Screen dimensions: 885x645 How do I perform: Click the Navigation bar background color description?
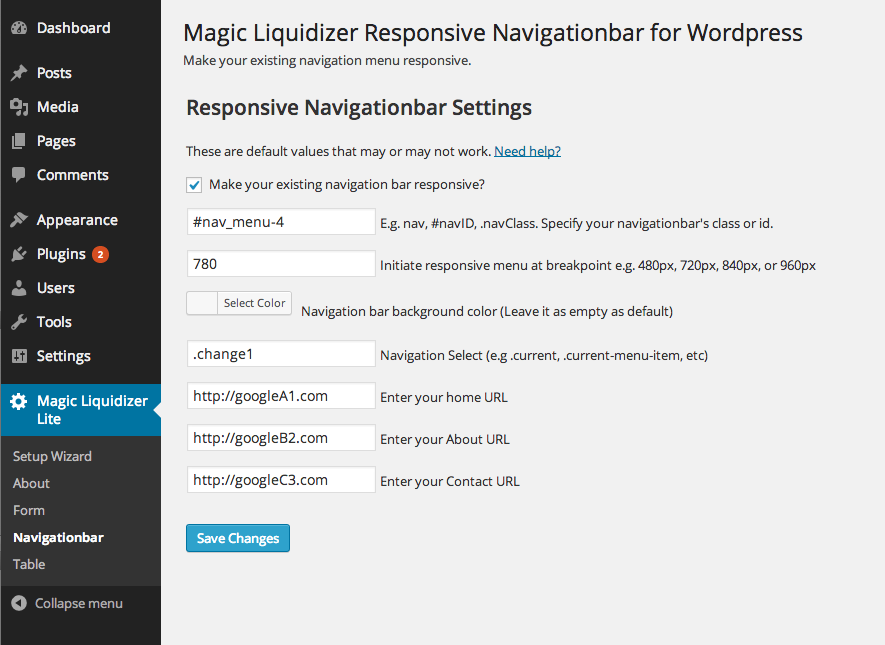click(487, 311)
